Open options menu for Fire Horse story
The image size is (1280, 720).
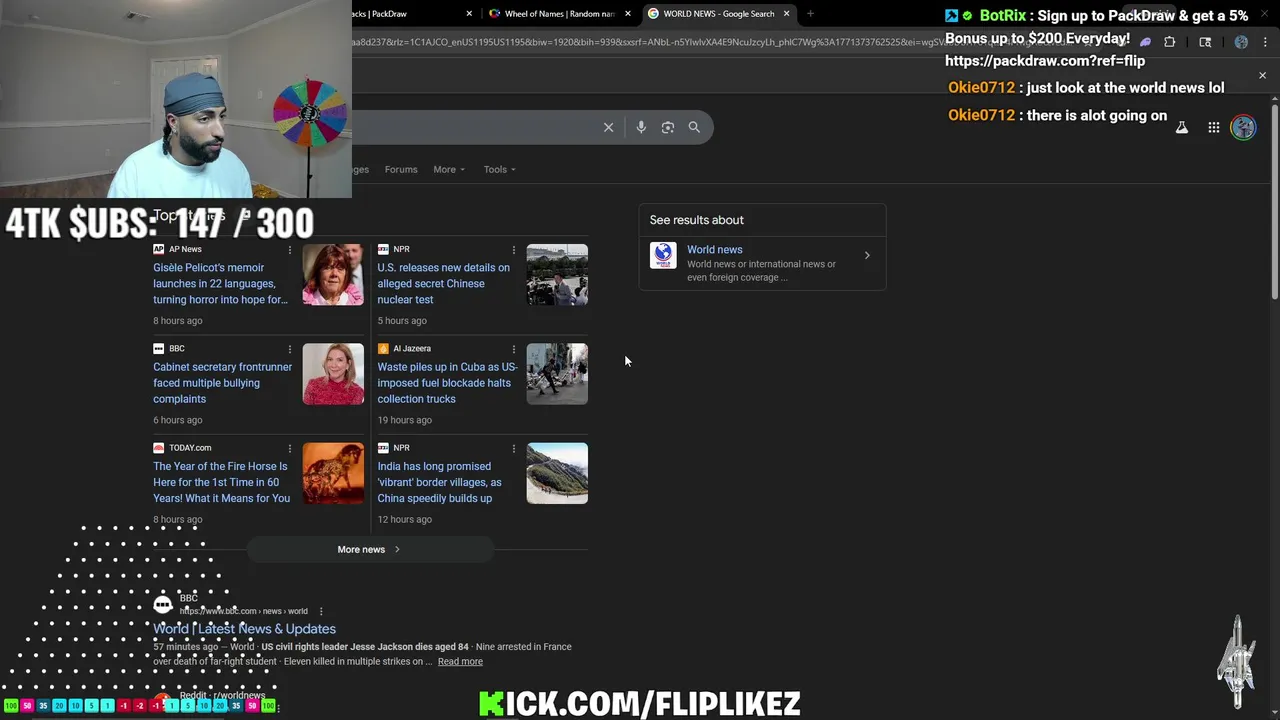[x=290, y=448]
